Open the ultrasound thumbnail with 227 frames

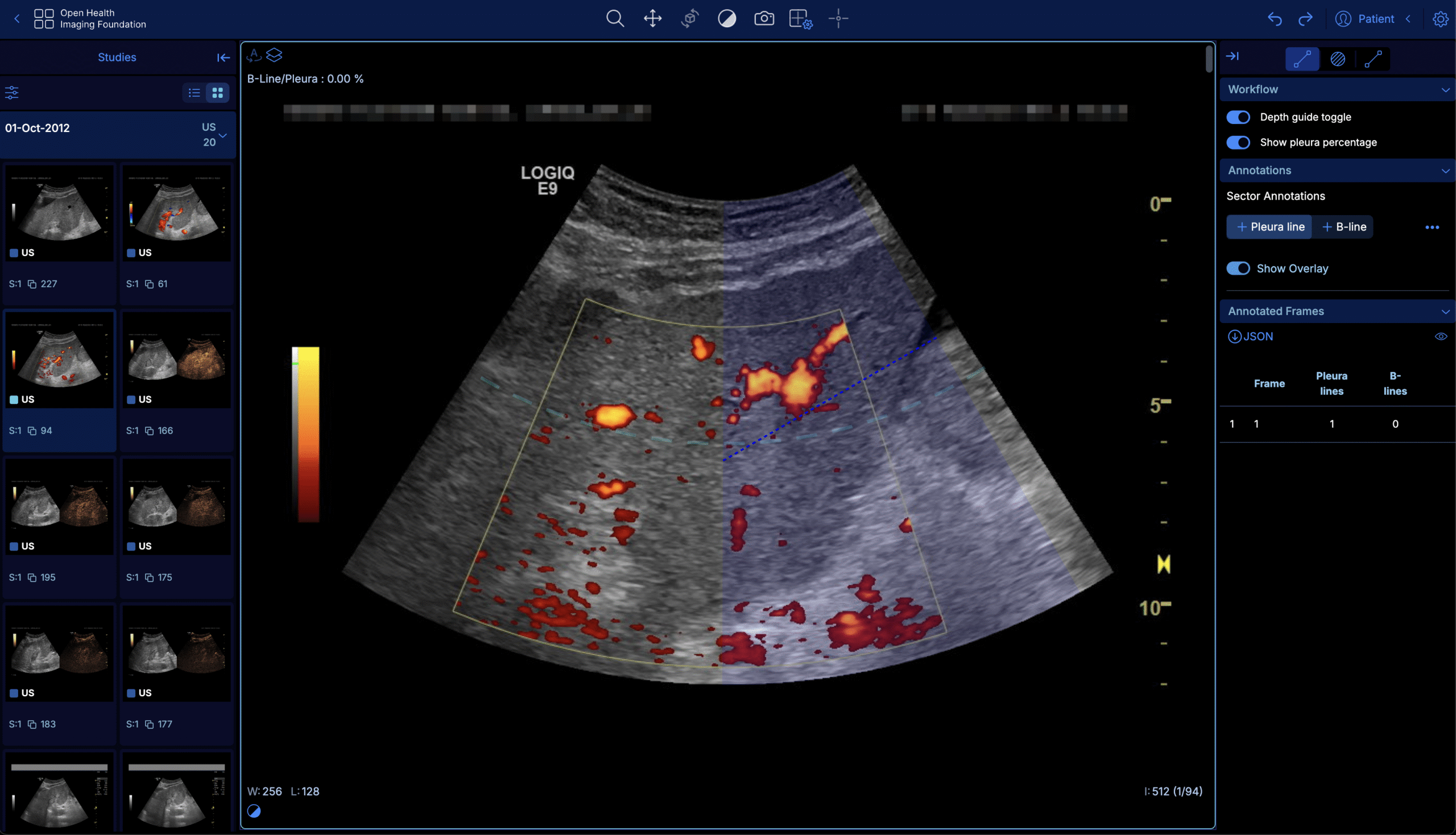pyautogui.click(x=59, y=213)
